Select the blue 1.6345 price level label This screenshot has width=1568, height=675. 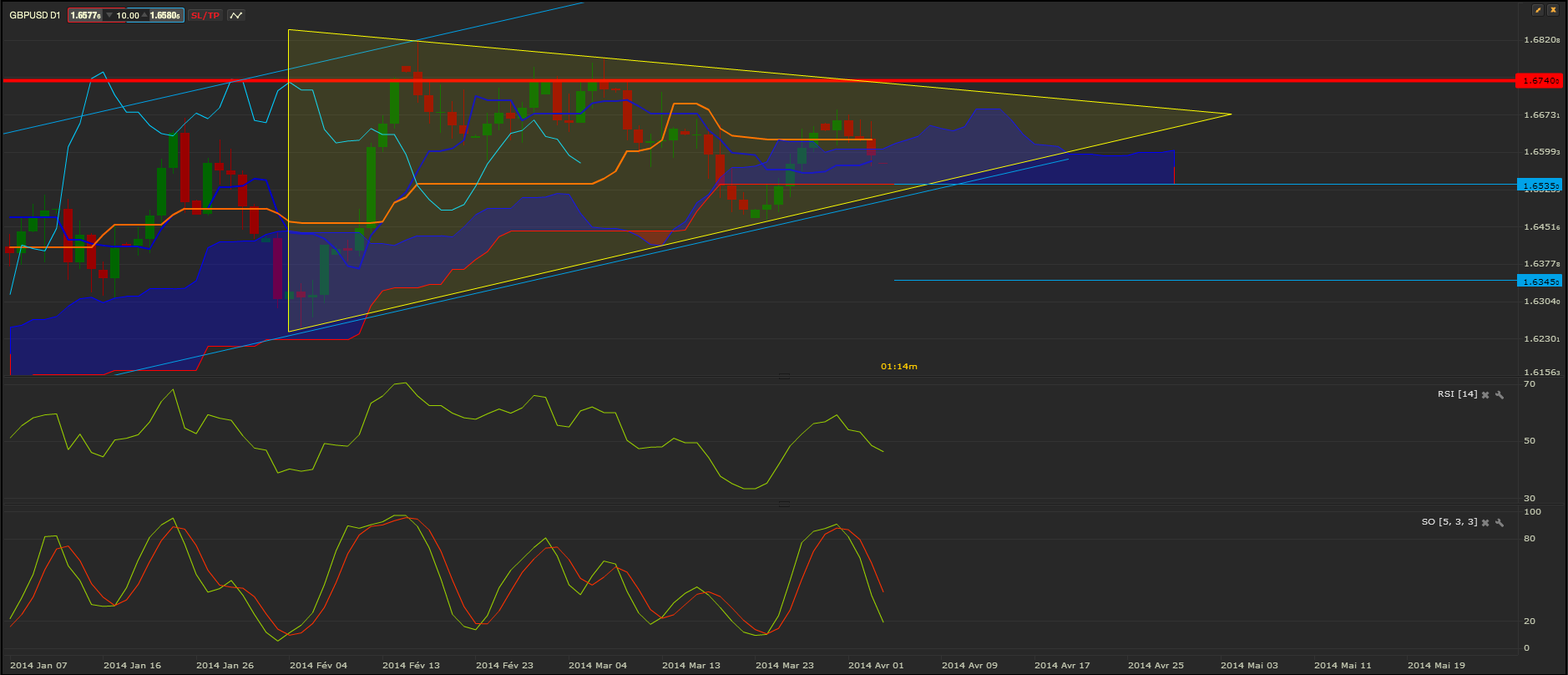[1539, 281]
